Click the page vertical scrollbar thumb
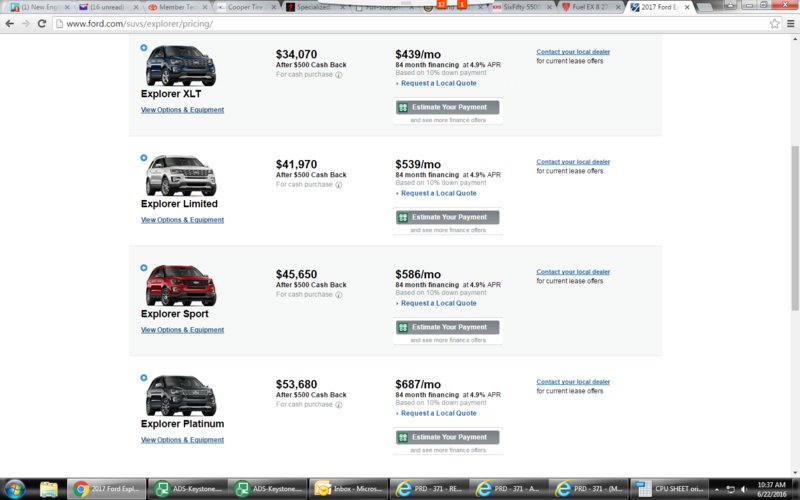 pos(795,227)
